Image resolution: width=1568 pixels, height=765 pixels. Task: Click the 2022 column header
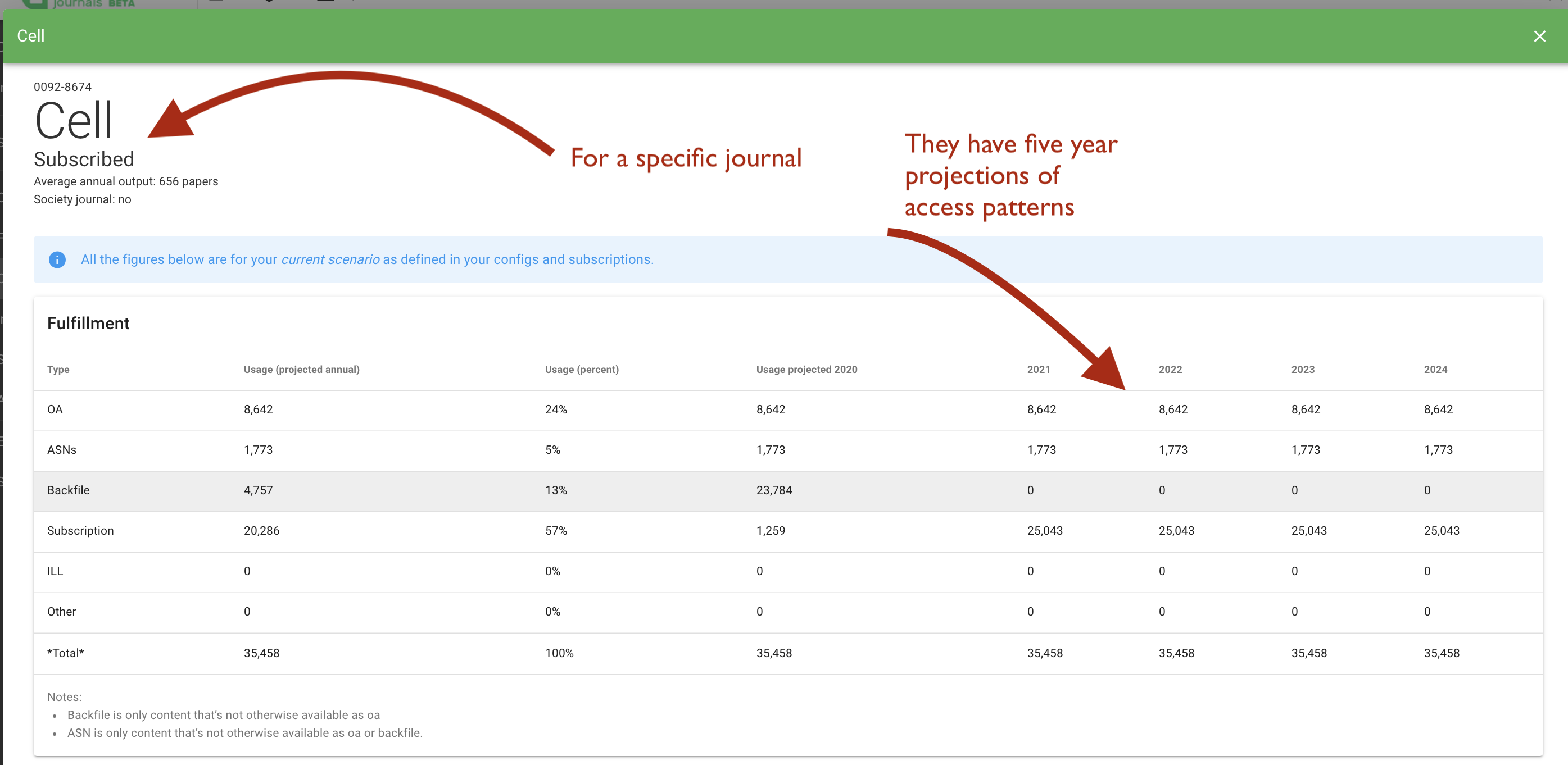[1170, 369]
